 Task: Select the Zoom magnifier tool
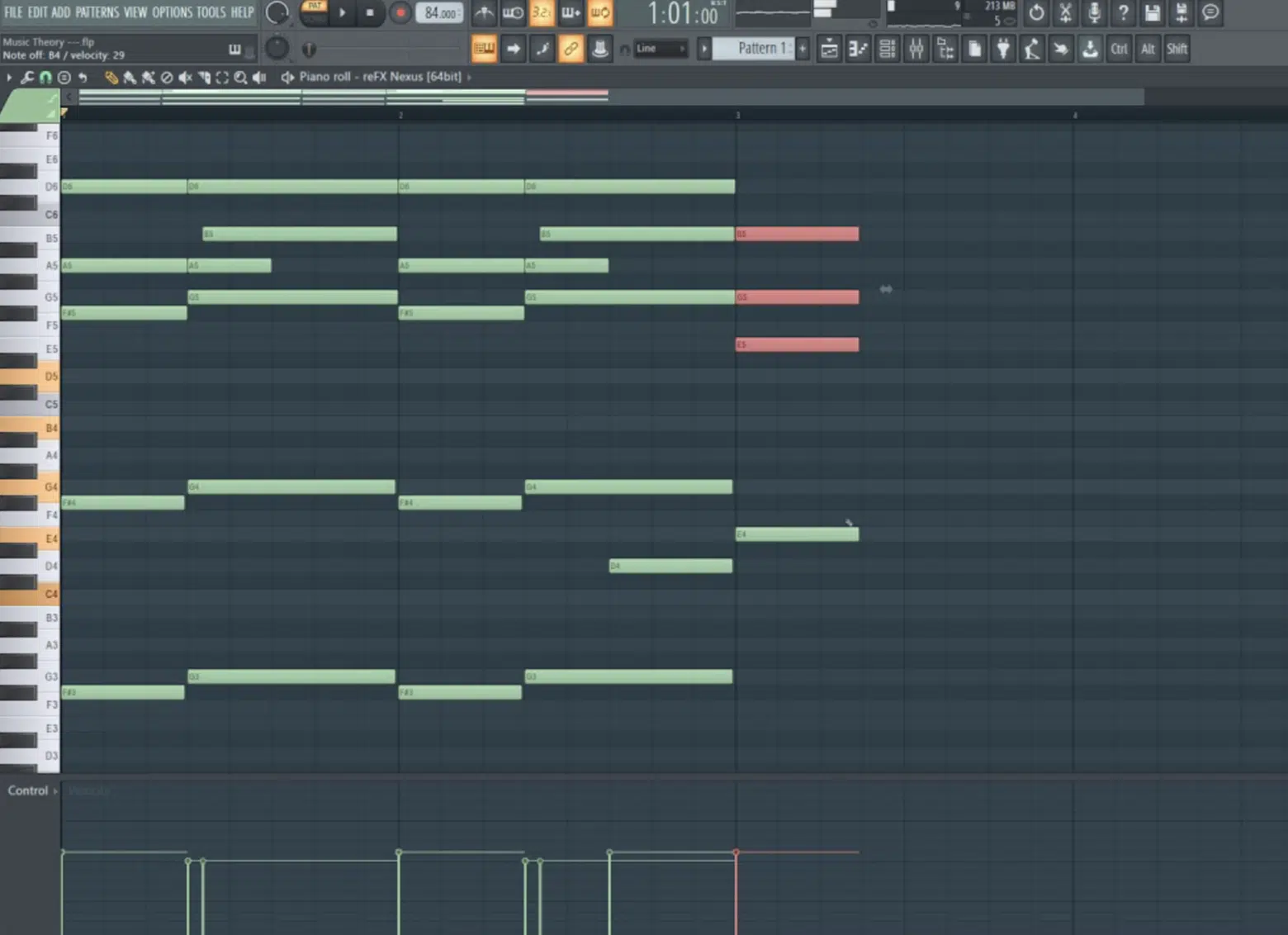point(240,77)
